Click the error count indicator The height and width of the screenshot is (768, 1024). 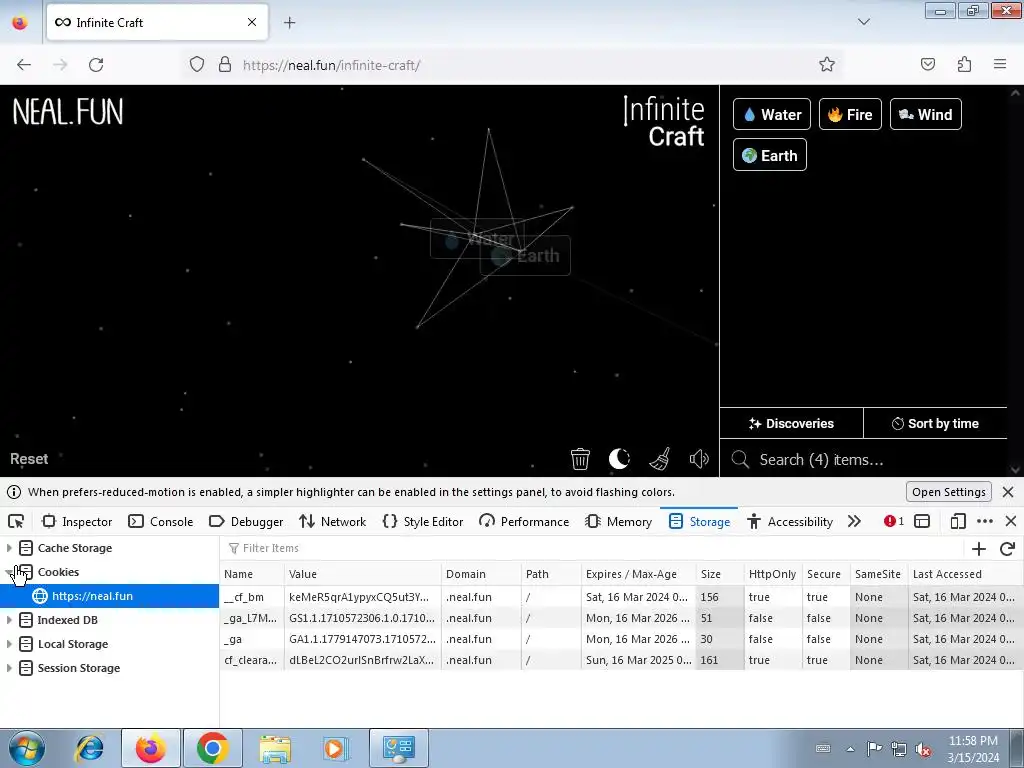[x=893, y=521]
